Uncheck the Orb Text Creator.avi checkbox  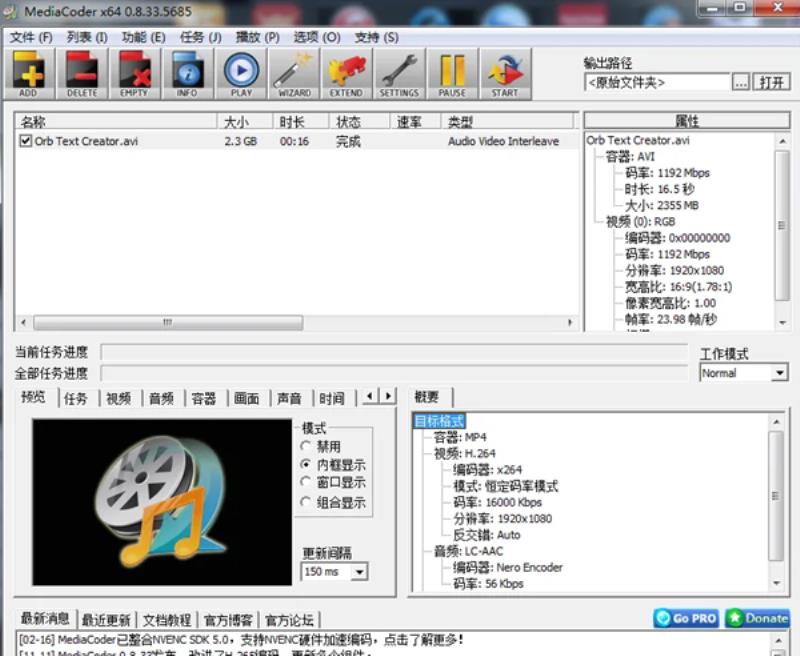[26, 141]
